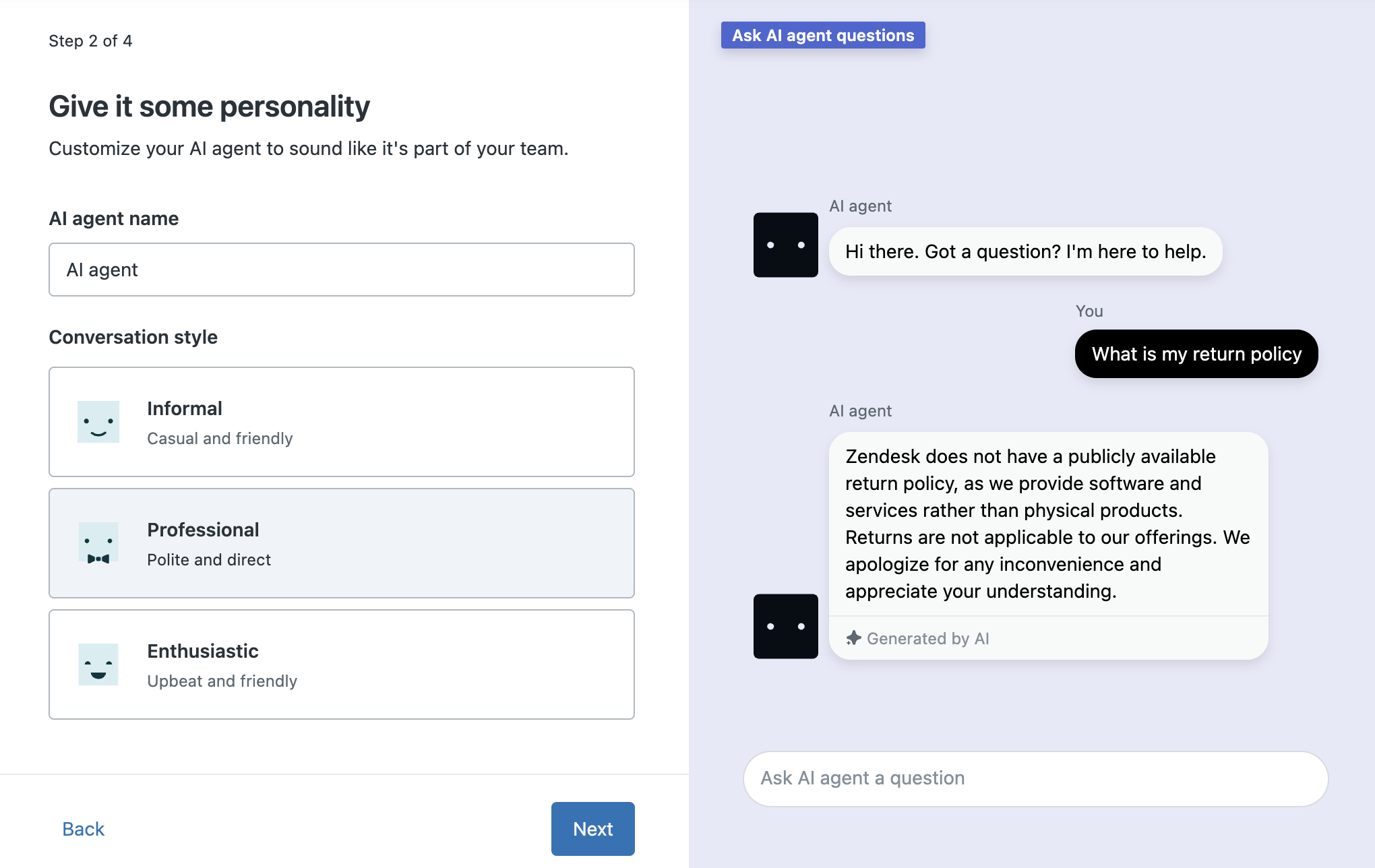Click the AI agent avatar beside the greeting
The image size is (1375, 868).
click(x=785, y=245)
